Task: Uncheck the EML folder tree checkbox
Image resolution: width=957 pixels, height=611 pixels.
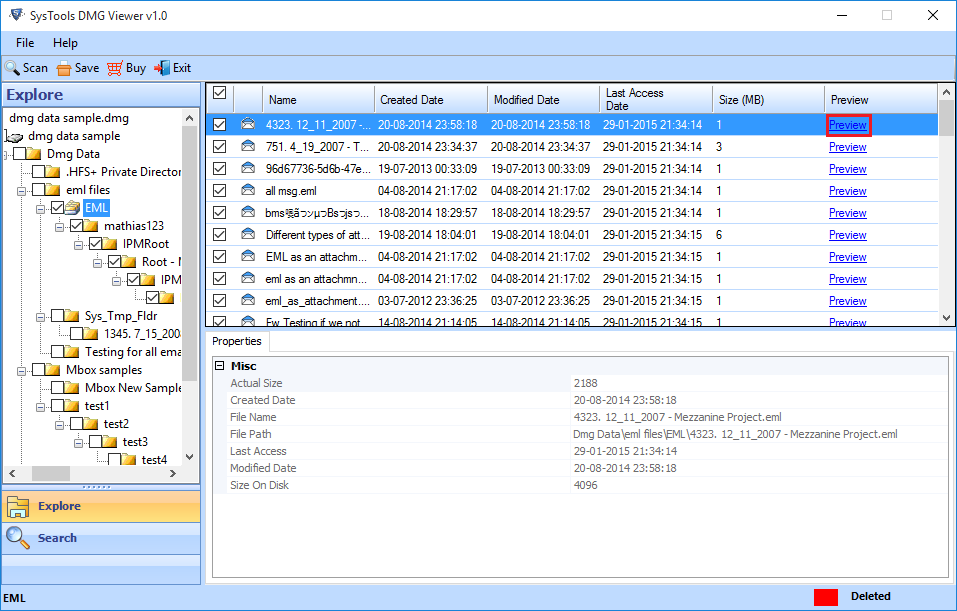Action: [57, 208]
